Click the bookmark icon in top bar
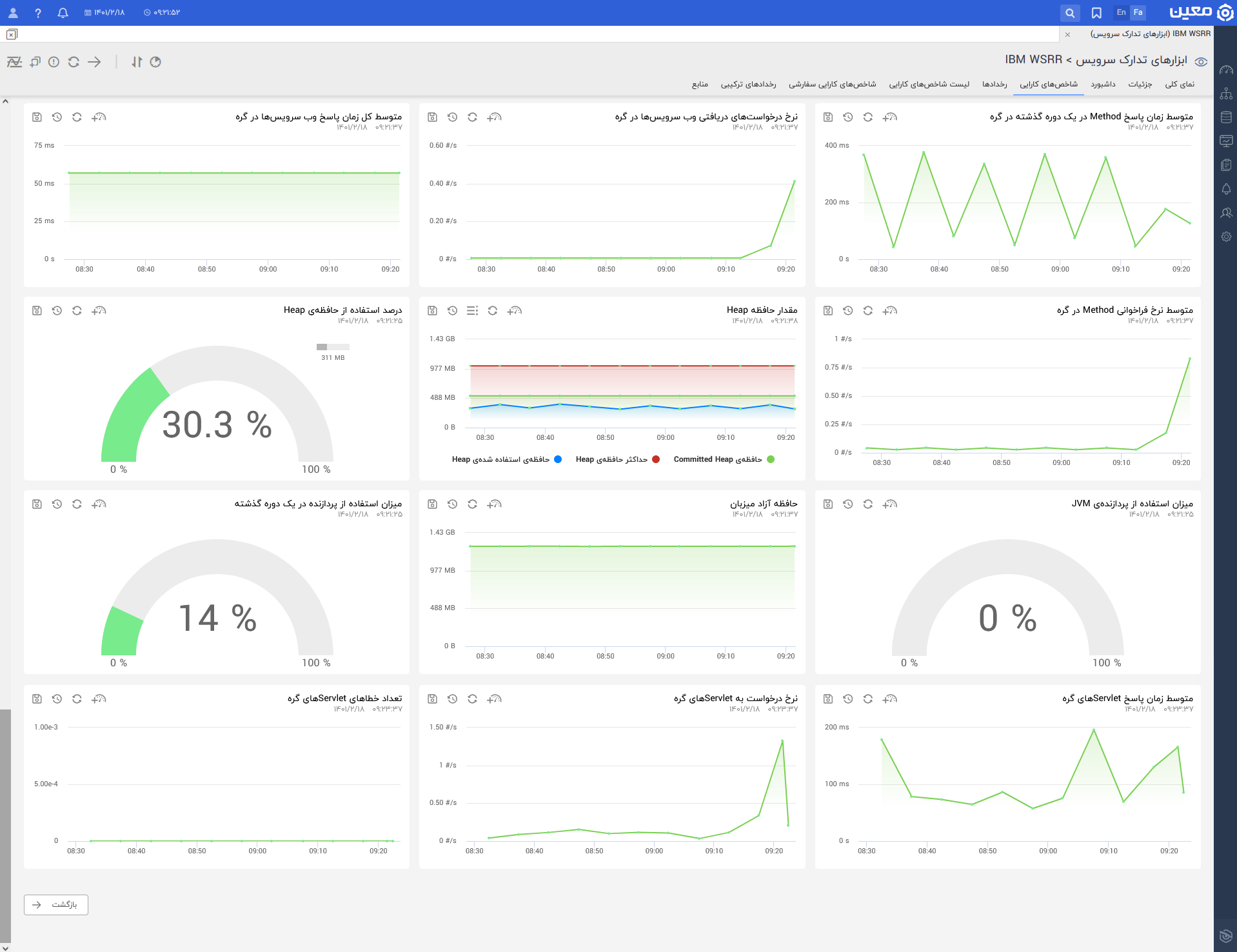 [1096, 12]
